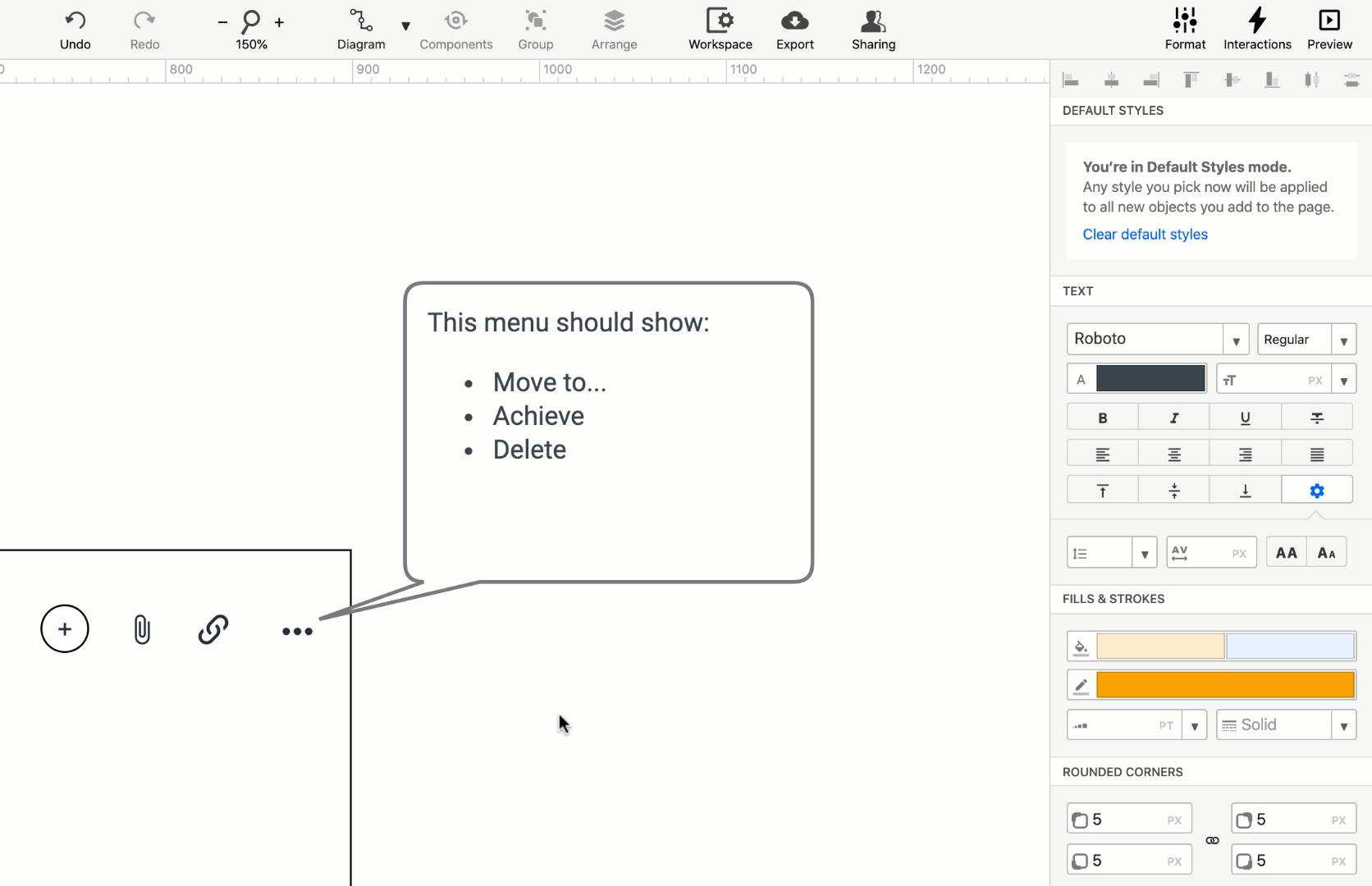Toggle italic text formatting
The image size is (1372, 886).
[x=1173, y=418]
